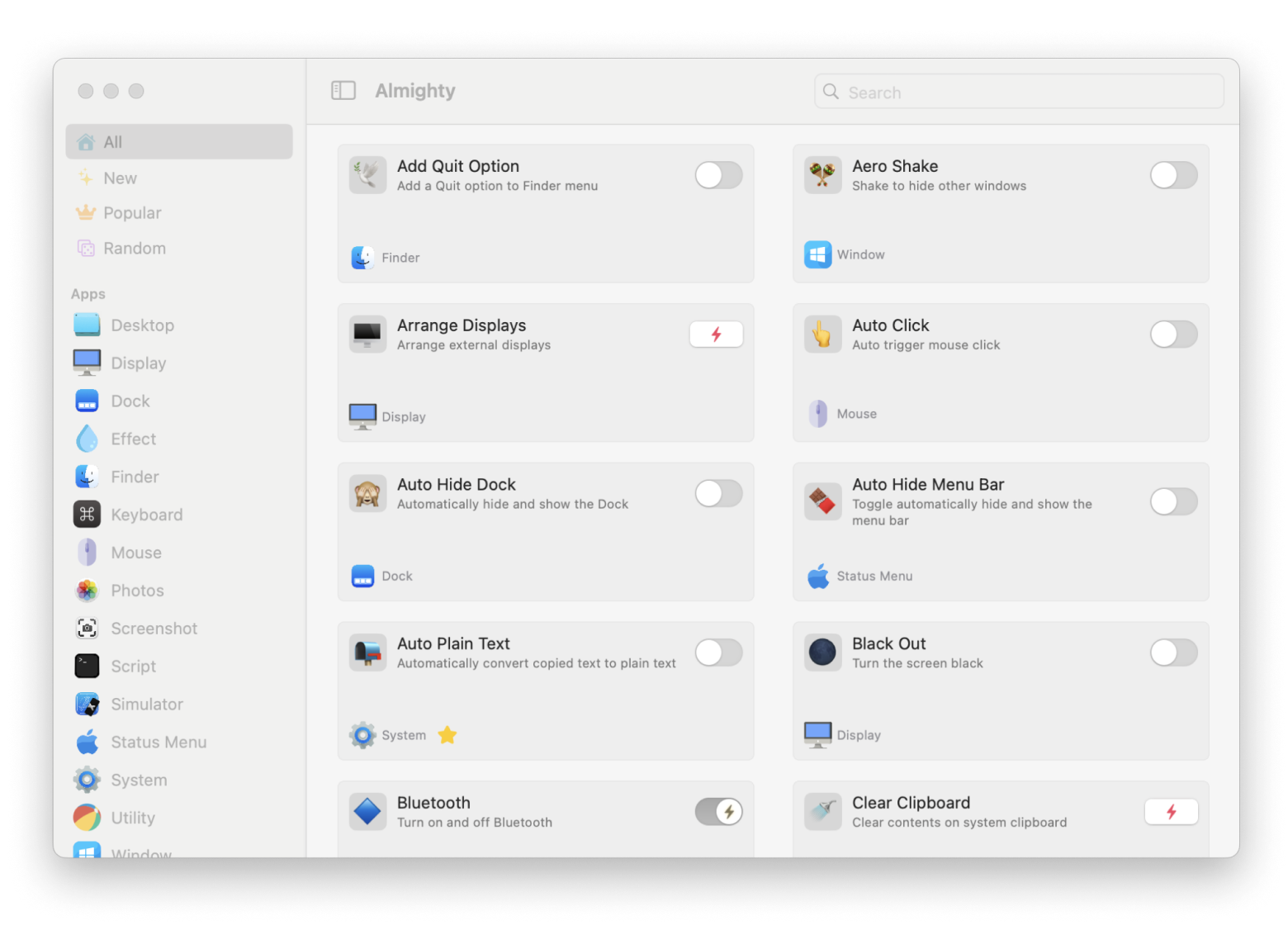This screenshot has width=1288, height=935.
Task: Enable the Auto Plain Text switch
Action: [718, 653]
